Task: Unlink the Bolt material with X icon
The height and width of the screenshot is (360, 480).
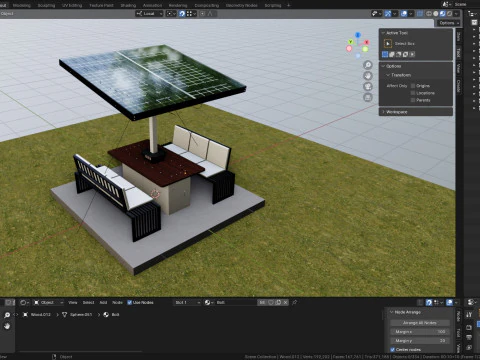Action: [x=285, y=302]
